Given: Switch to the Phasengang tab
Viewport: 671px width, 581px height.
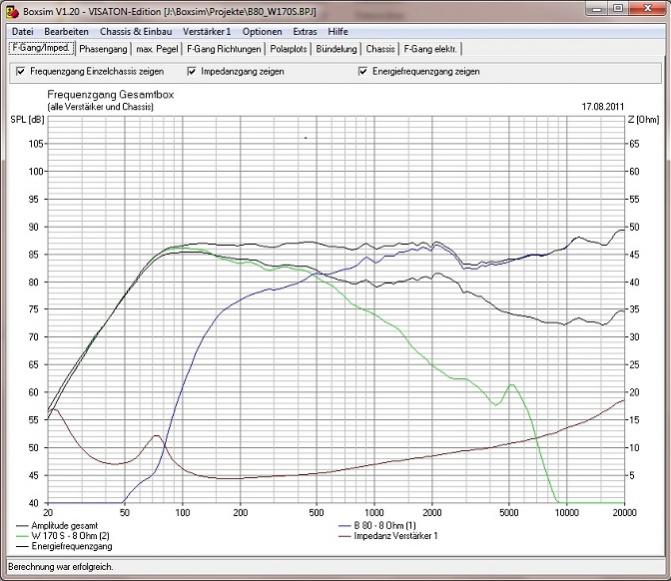Looking at the screenshot, I should (104, 49).
